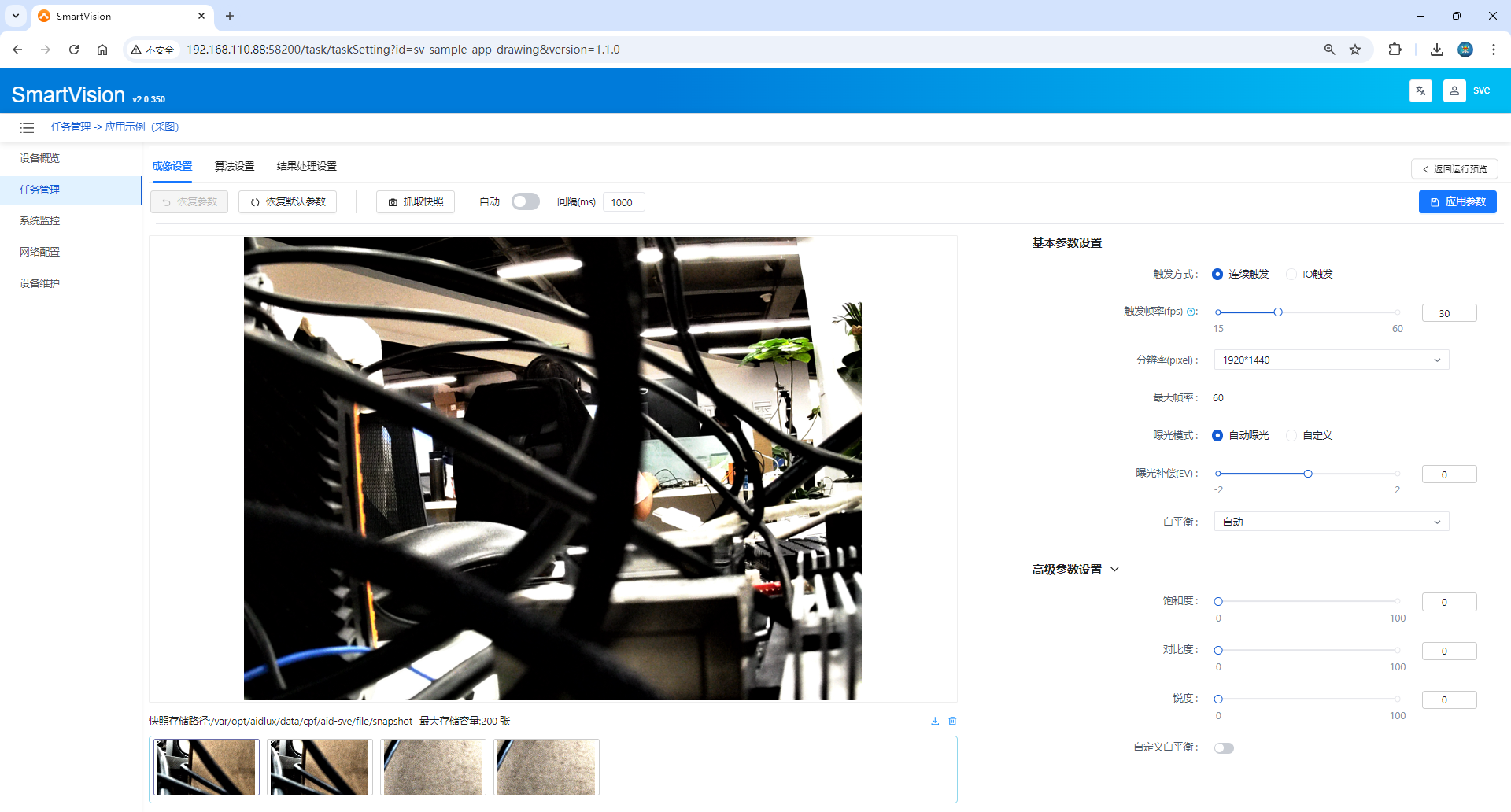Click the 应用参数 button

click(x=1457, y=202)
